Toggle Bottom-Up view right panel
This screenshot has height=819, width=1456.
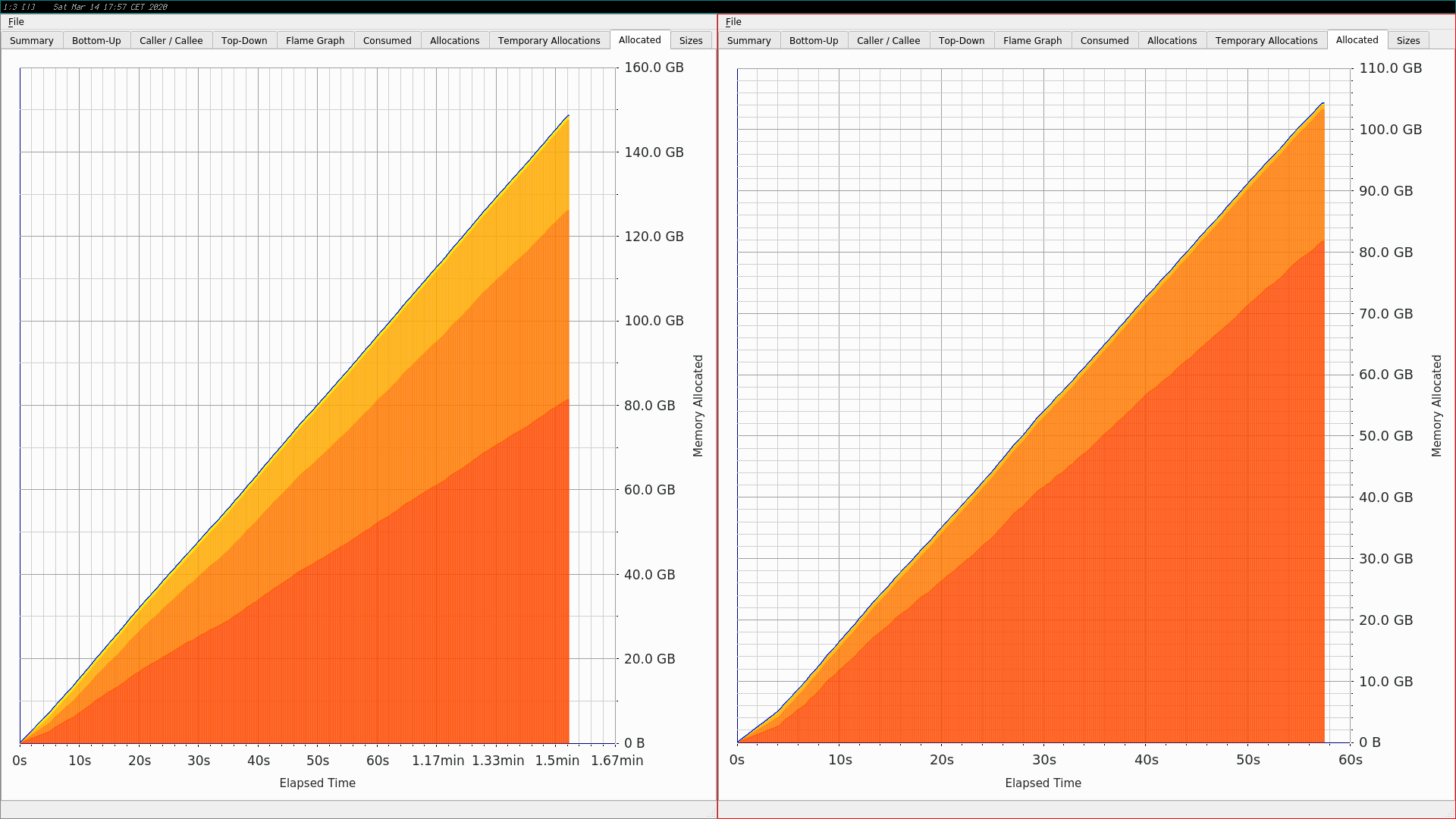coord(813,40)
